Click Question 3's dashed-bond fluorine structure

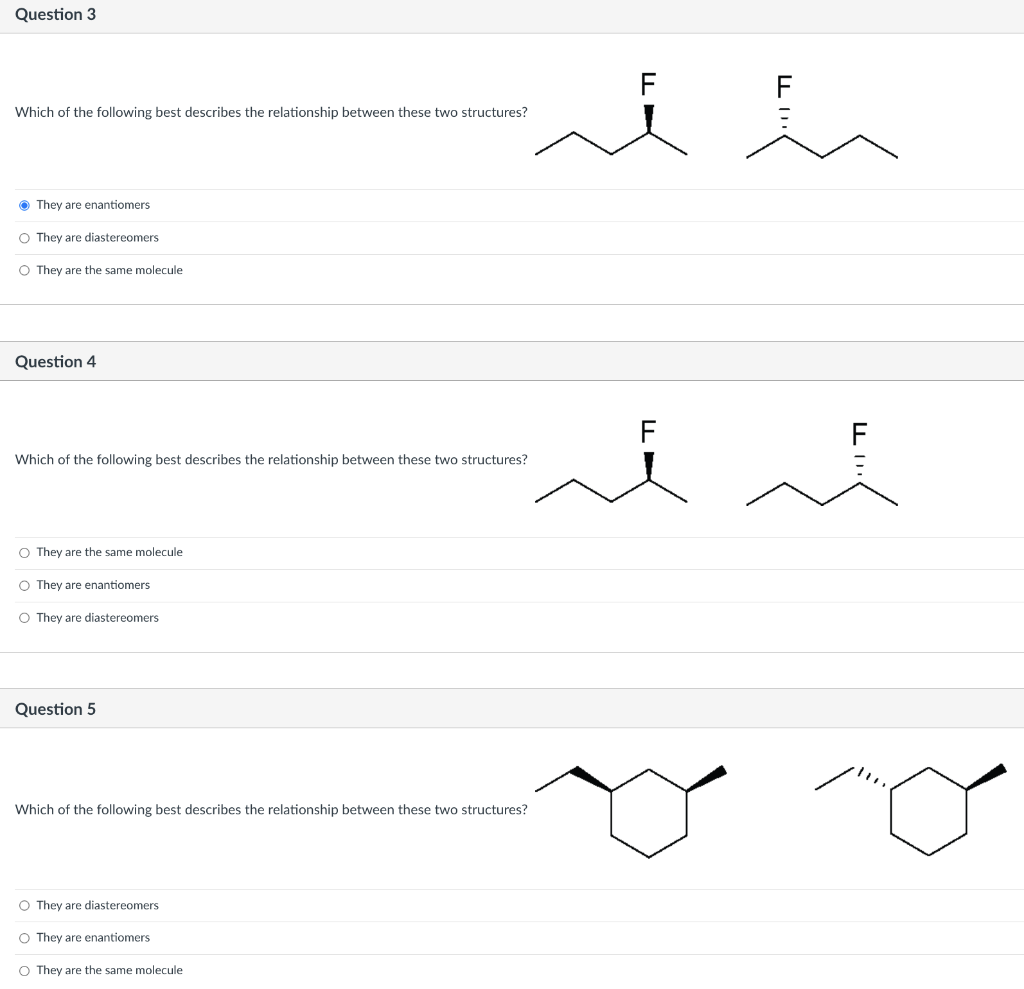(x=822, y=116)
